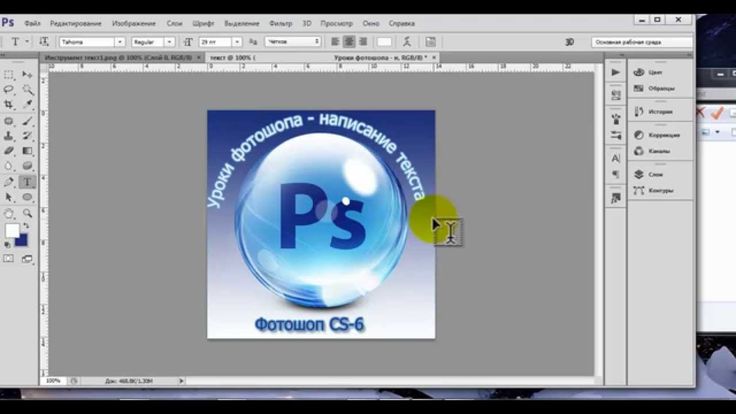
Task: Open the Каналы channels panel
Action: [x=659, y=151]
